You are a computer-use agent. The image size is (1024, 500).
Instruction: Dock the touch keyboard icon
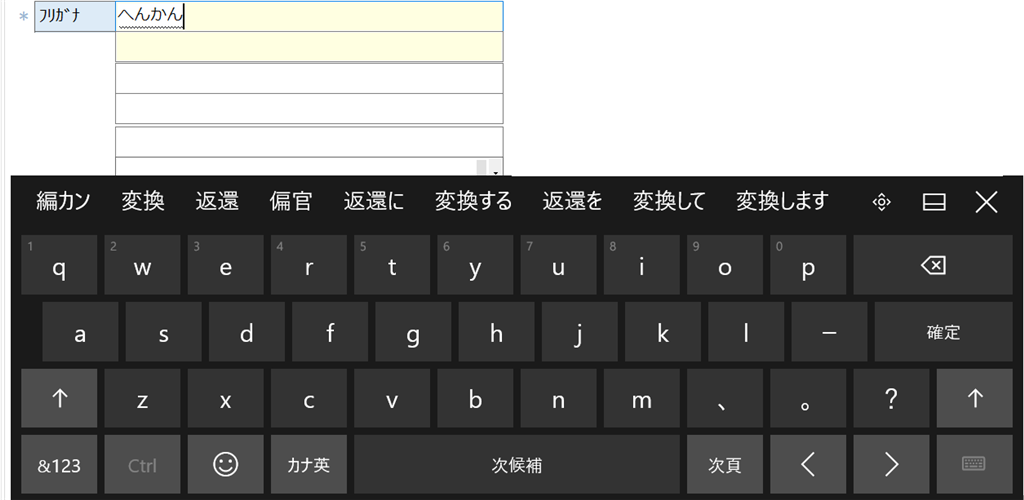click(934, 202)
